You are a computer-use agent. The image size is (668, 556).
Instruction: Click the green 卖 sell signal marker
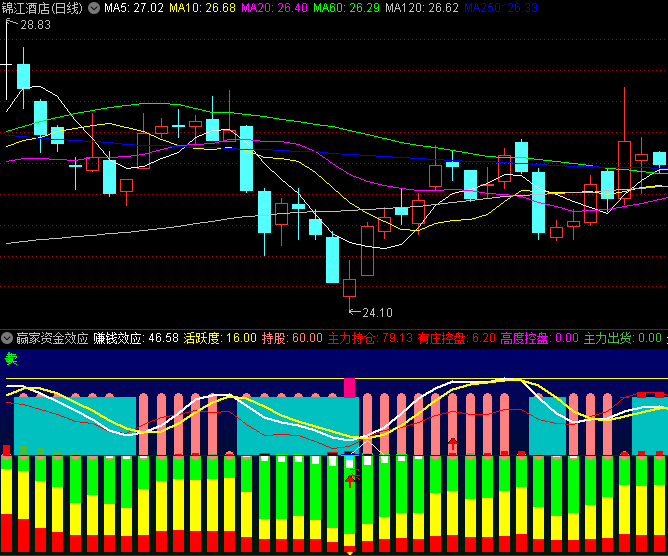pyautogui.click(x=11, y=359)
